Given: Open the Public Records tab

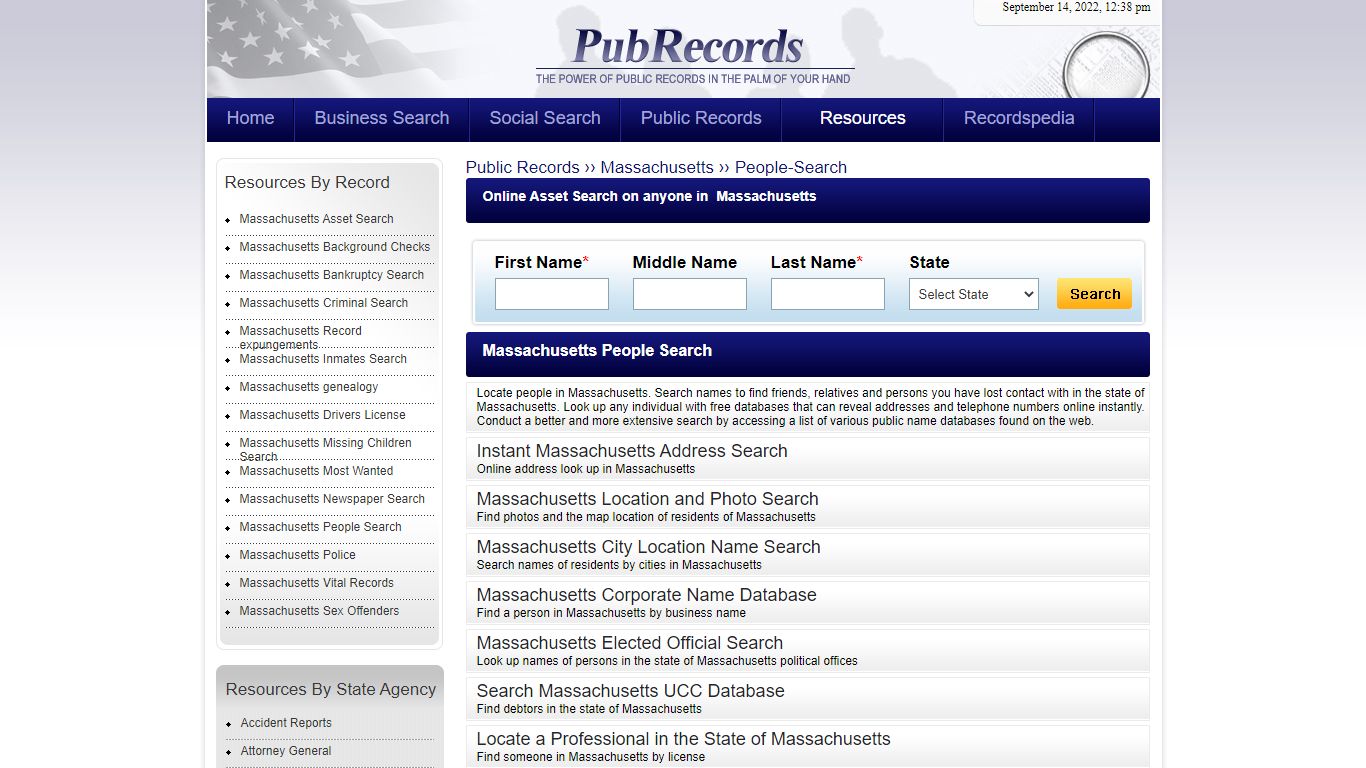Looking at the screenshot, I should coord(701,118).
